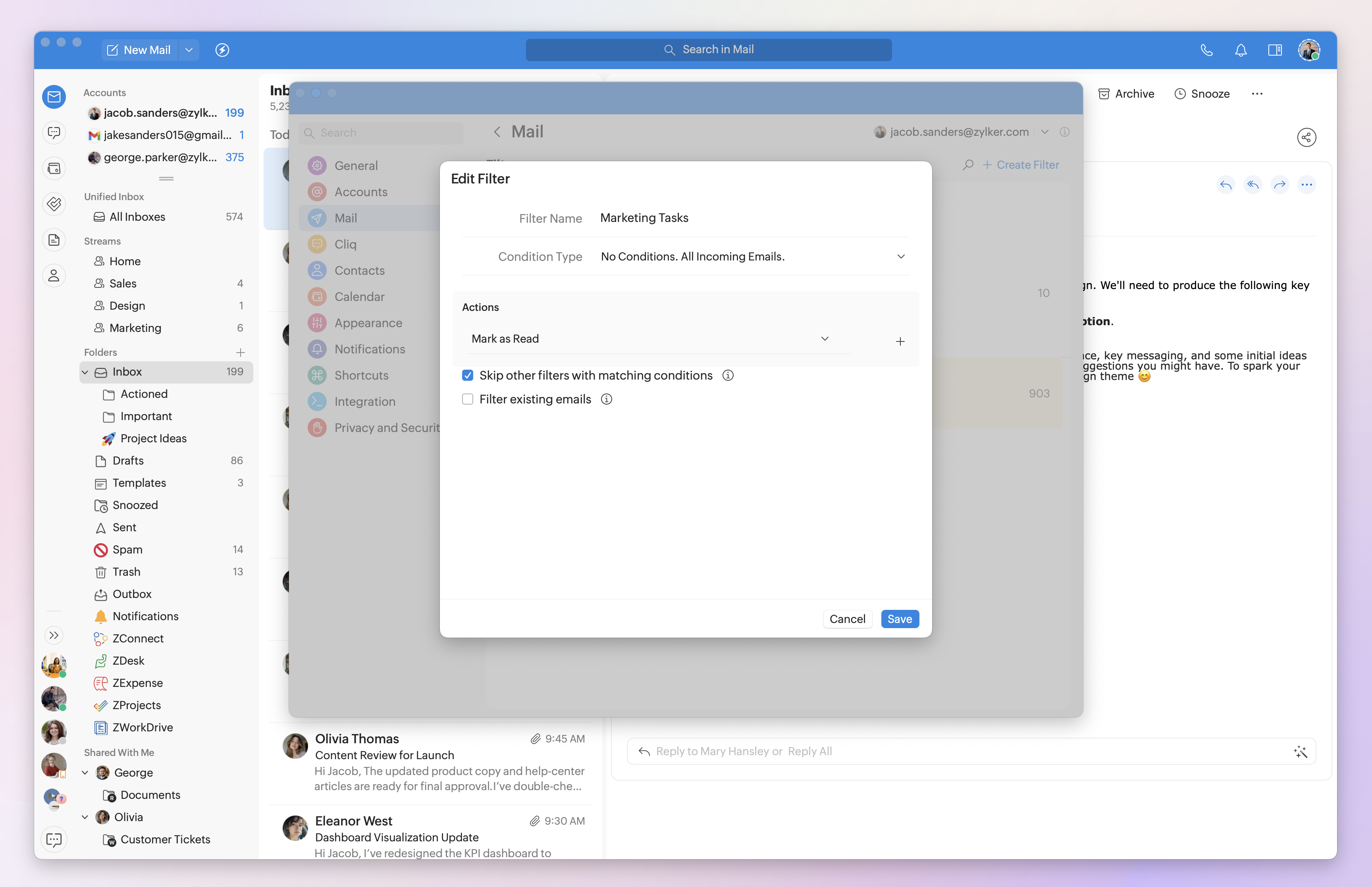Click the add folder plus icon
Screen dimensions: 1372x887
[x=240, y=352]
